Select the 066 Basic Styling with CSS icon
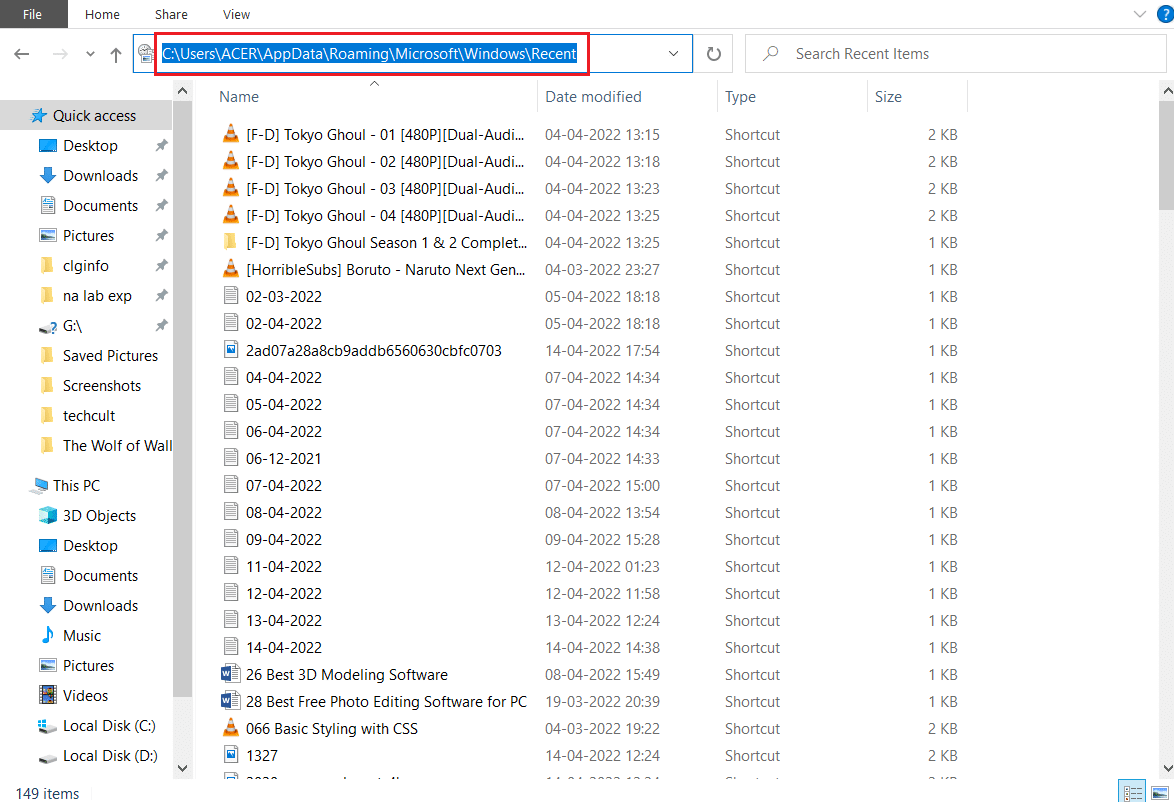The image size is (1174, 802). pos(231,728)
